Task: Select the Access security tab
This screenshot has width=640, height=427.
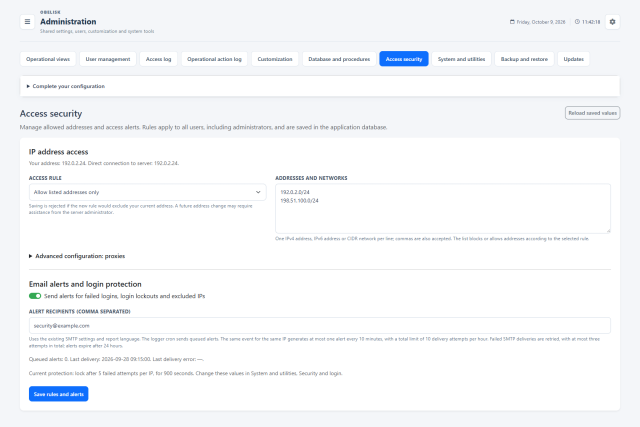Action: pyautogui.click(x=404, y=59)
